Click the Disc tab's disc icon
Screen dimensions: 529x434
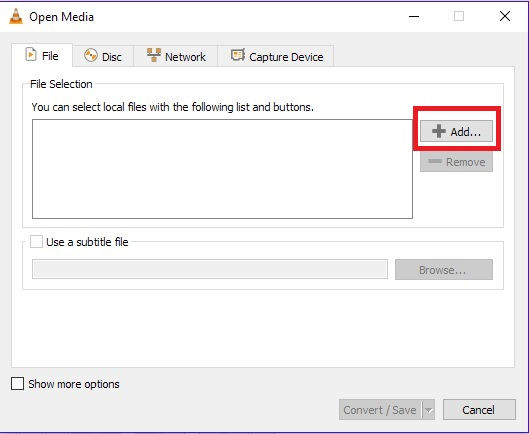91,55
